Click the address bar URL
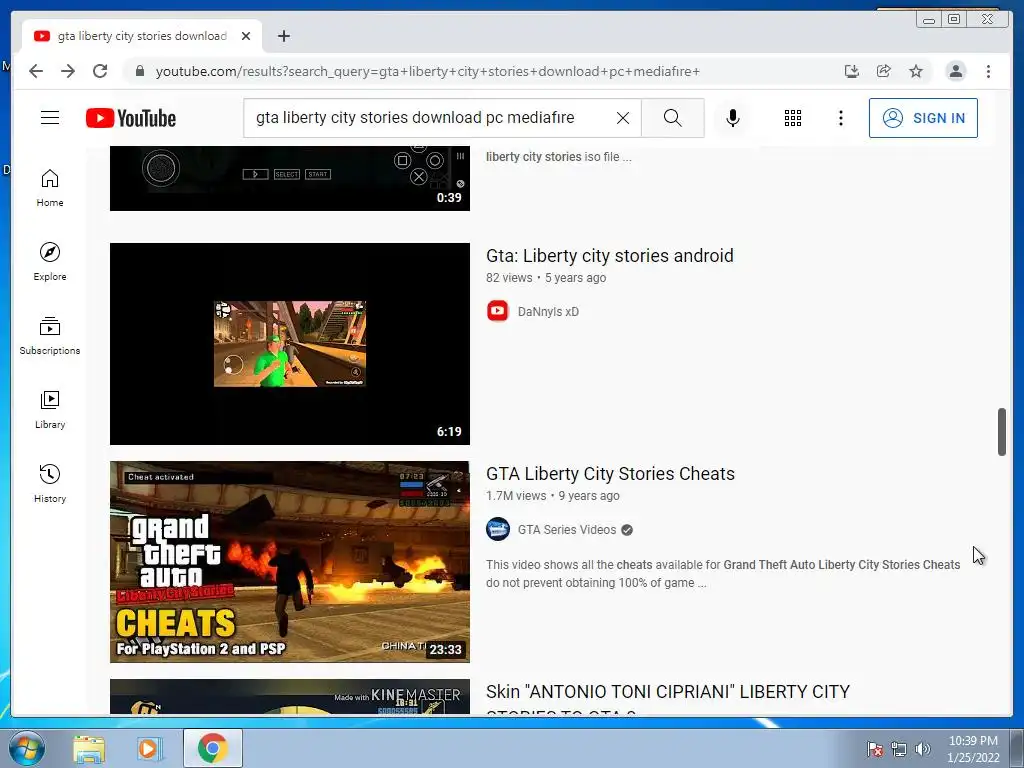Screen dimensions: 1024x768 [x=428, y=71]
